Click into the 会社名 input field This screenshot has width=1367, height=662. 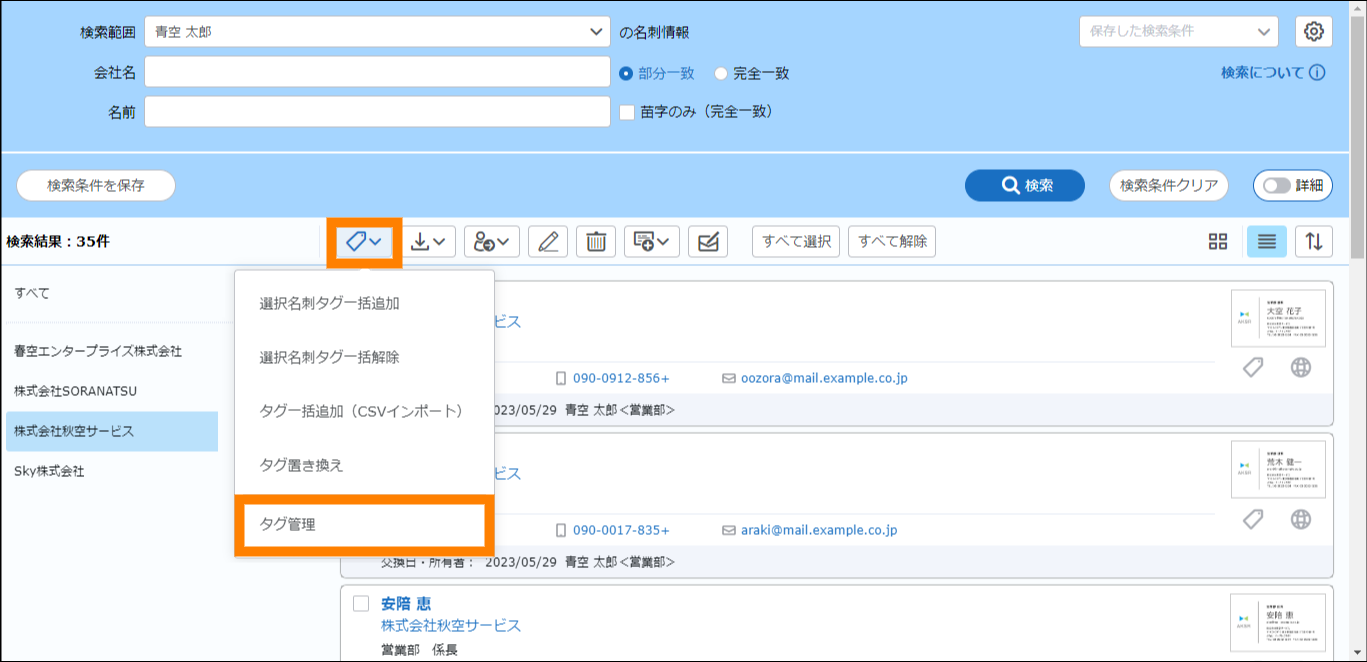[x=377, y=73]
